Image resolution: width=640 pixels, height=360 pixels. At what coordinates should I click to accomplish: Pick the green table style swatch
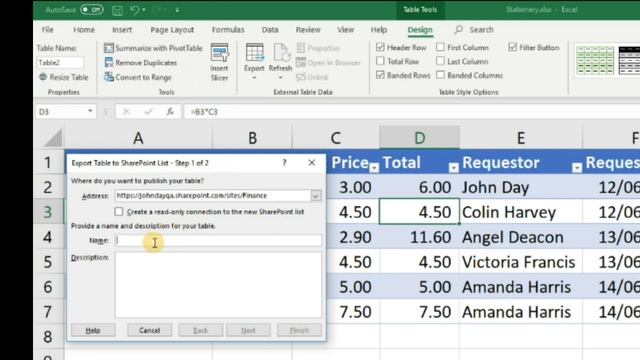tap(595, 60)
